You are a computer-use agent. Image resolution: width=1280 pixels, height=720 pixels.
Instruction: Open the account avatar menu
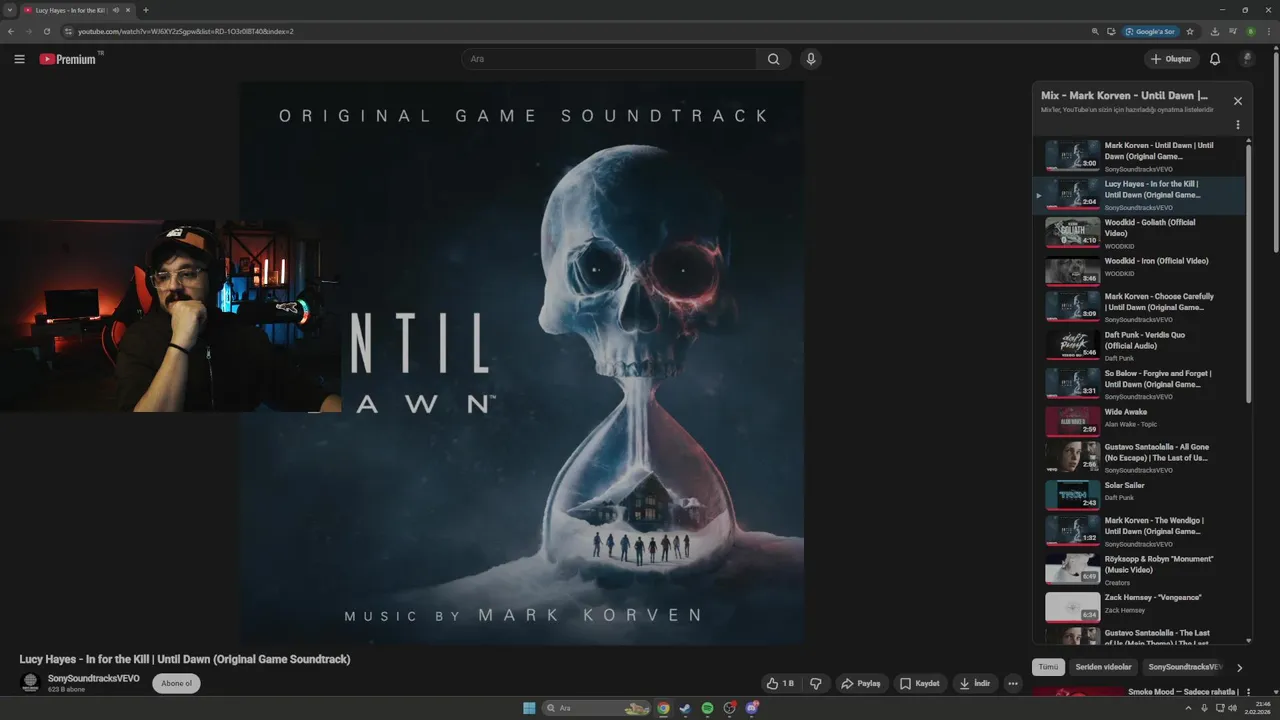[x=1247, y=59]
